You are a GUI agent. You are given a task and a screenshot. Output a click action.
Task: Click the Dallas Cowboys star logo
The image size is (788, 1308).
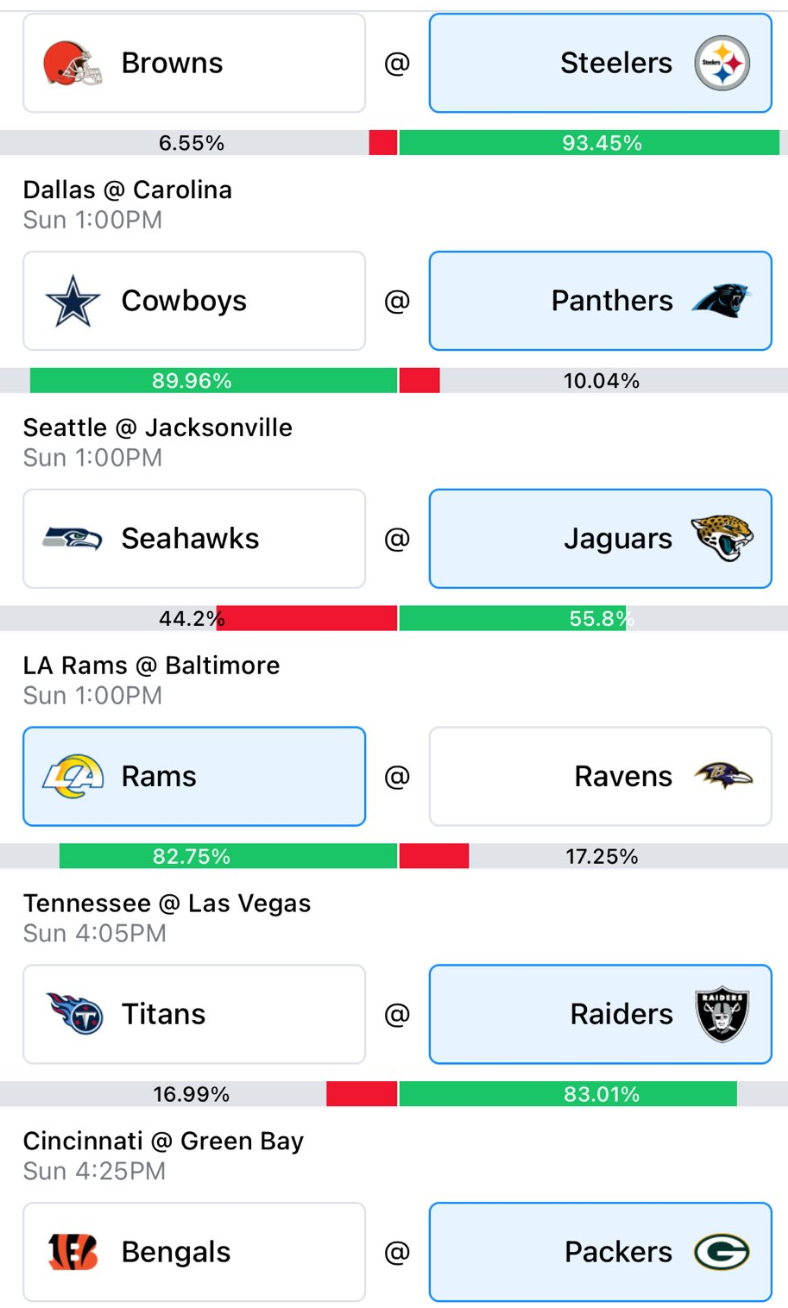click(x=73, y=301)
